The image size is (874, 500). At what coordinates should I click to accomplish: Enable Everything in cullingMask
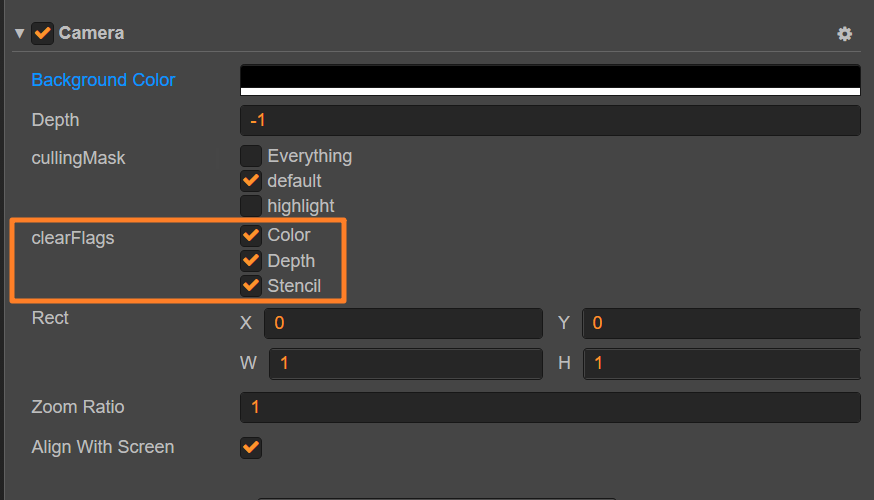[251, 156]
